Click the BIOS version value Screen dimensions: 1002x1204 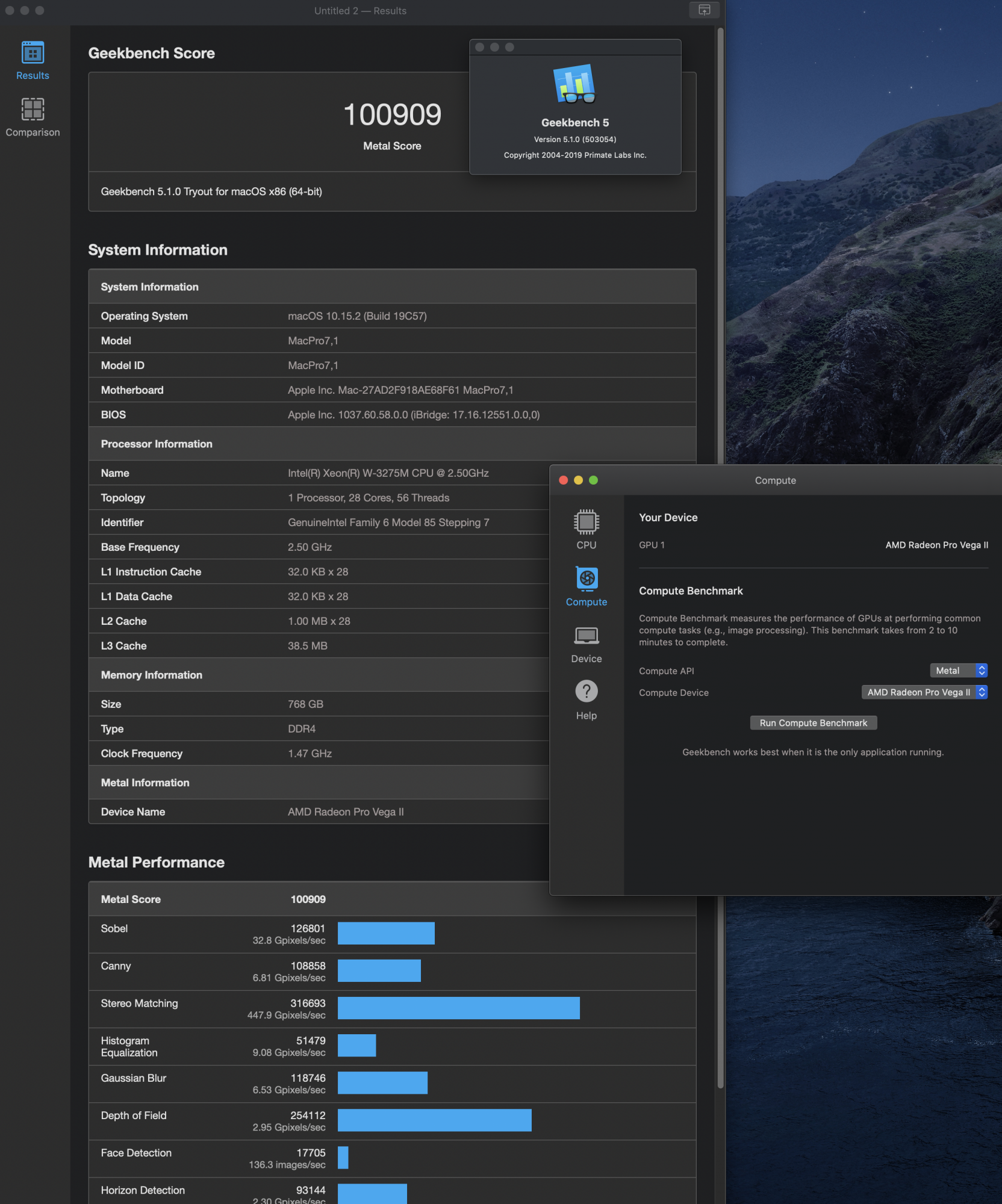(414, 415)
